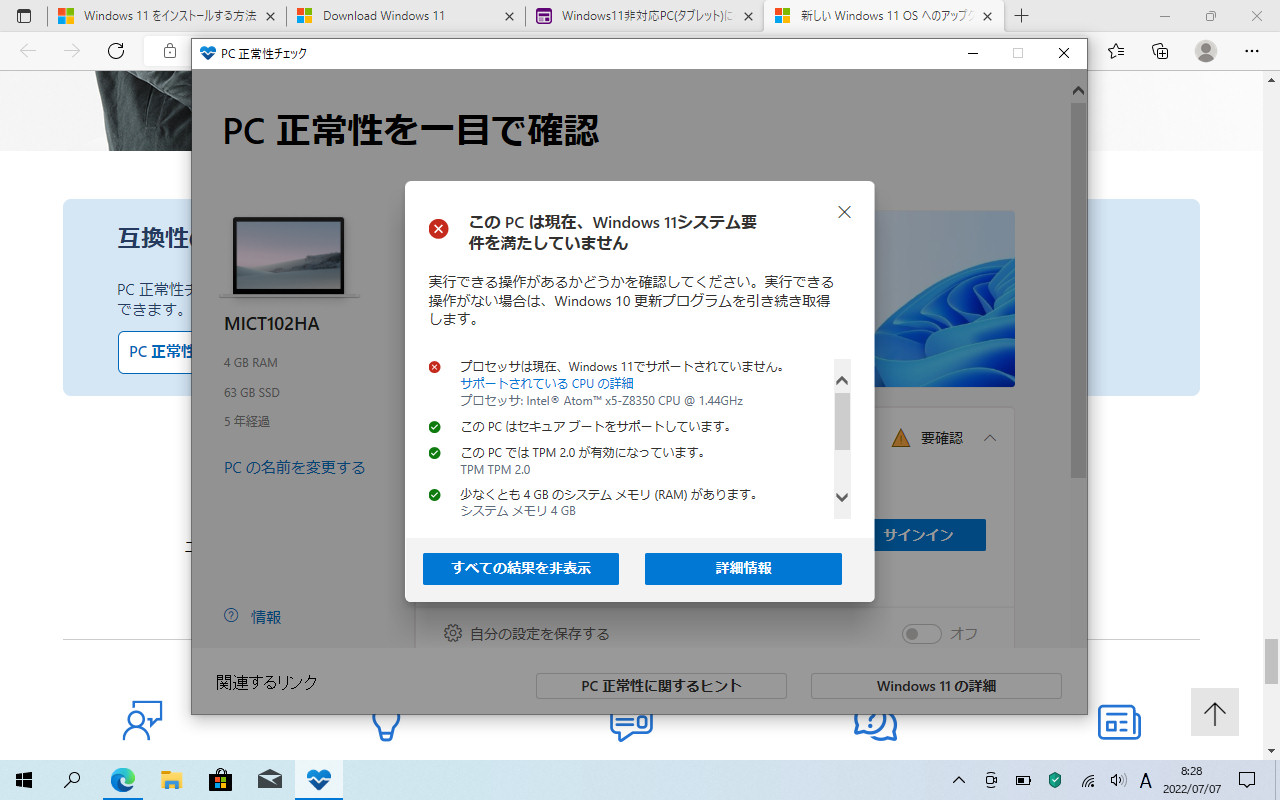Click the browser refresh button

[x=115, y=51]
